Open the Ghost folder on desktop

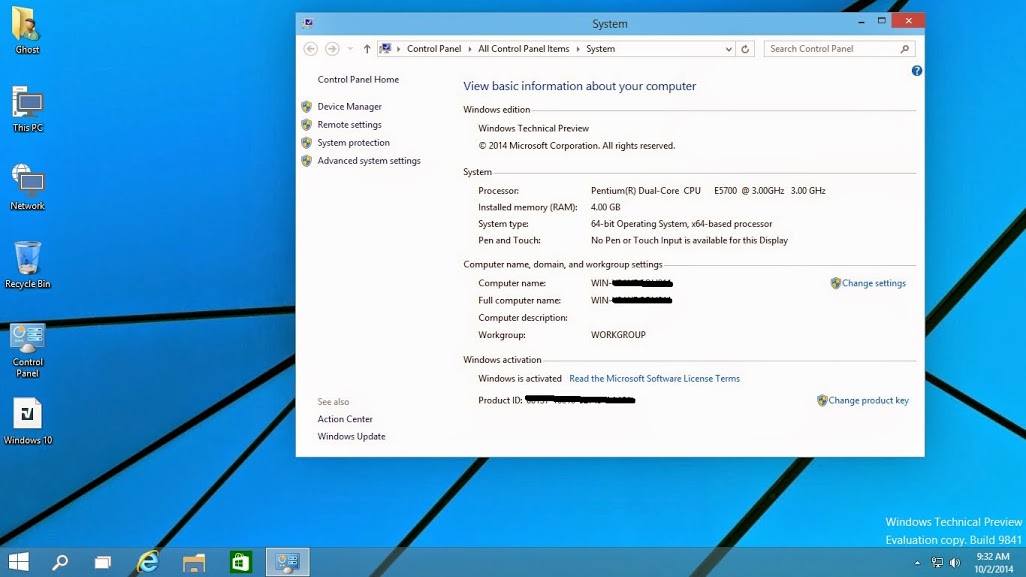27,30
